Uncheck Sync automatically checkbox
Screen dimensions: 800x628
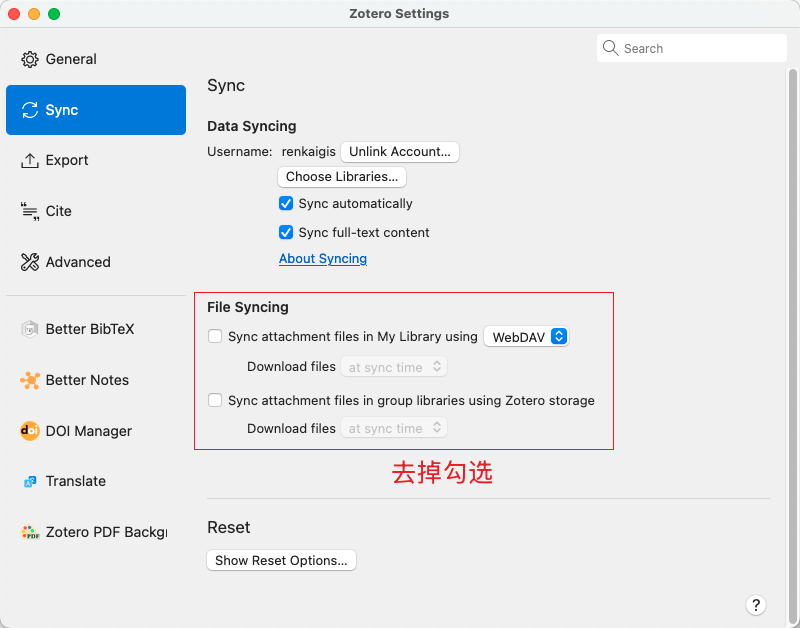tap(286, 204)
